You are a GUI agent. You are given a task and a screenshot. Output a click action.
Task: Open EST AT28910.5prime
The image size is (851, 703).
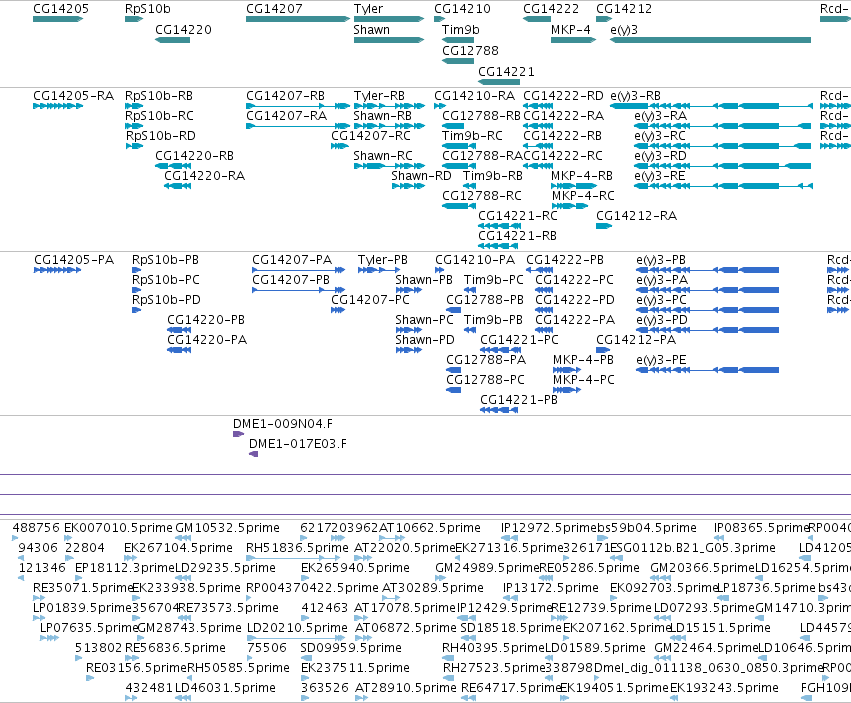point(405,688)
